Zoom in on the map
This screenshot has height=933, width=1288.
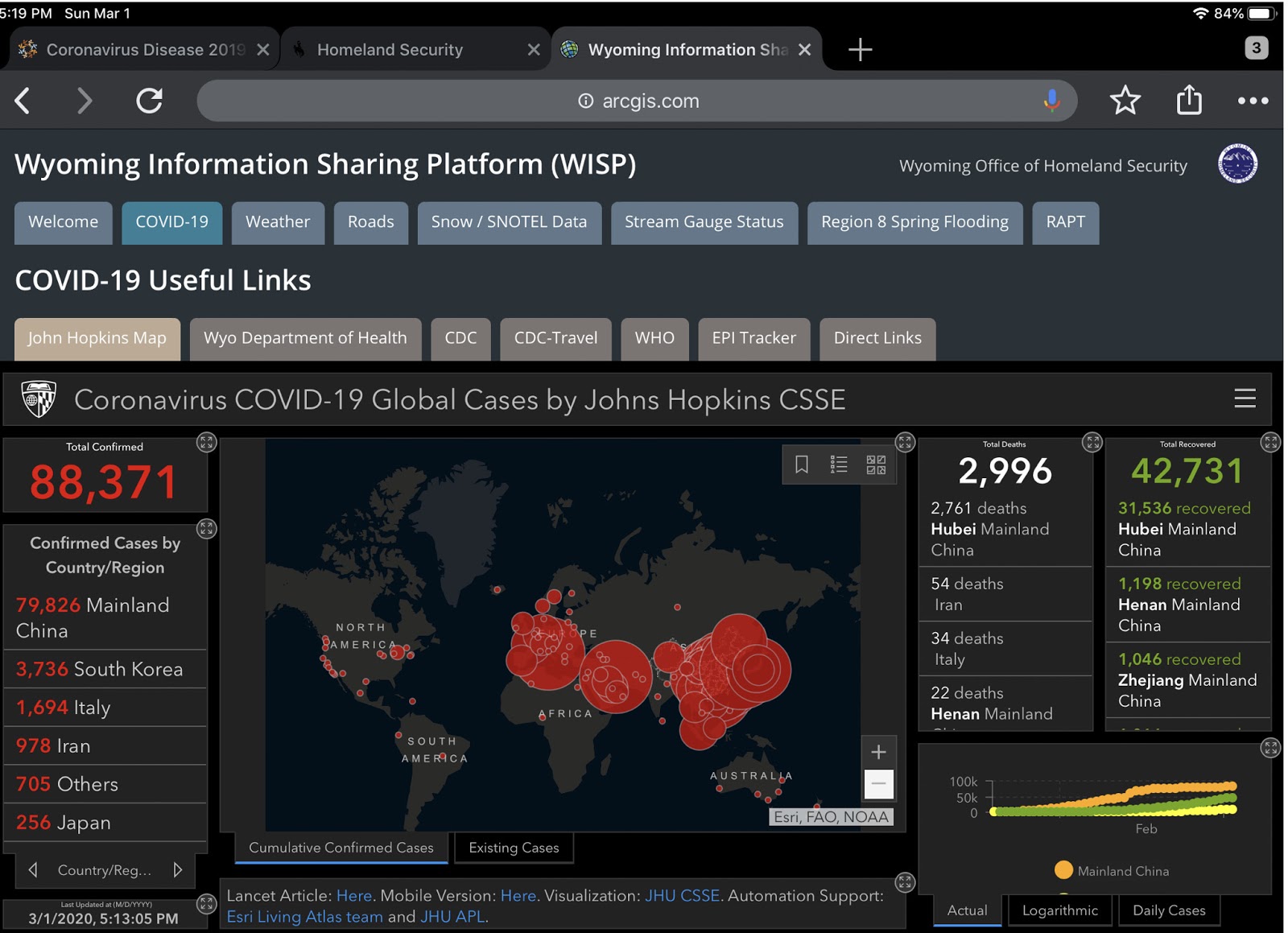[878, 752]
